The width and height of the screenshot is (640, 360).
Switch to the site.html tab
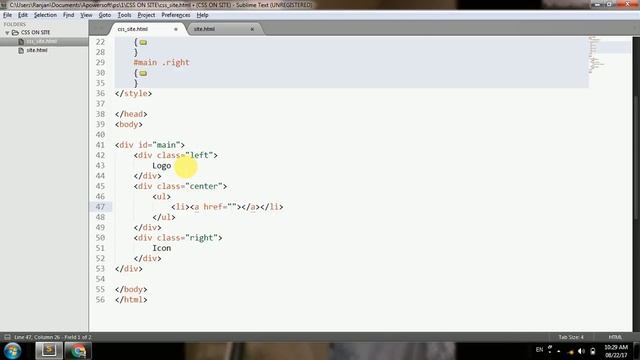tap(204, 29)
